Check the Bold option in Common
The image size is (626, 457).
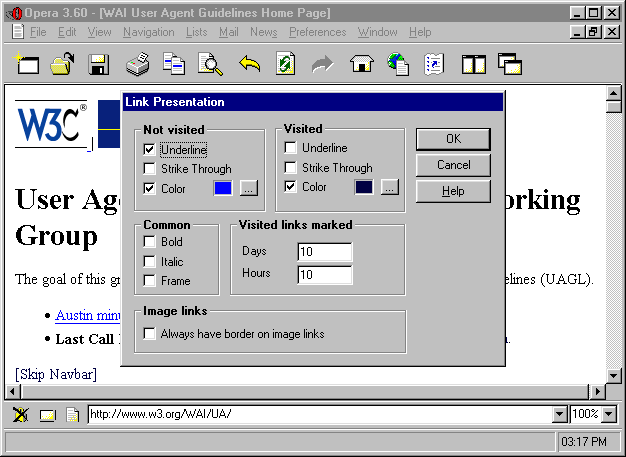(150, 242)
